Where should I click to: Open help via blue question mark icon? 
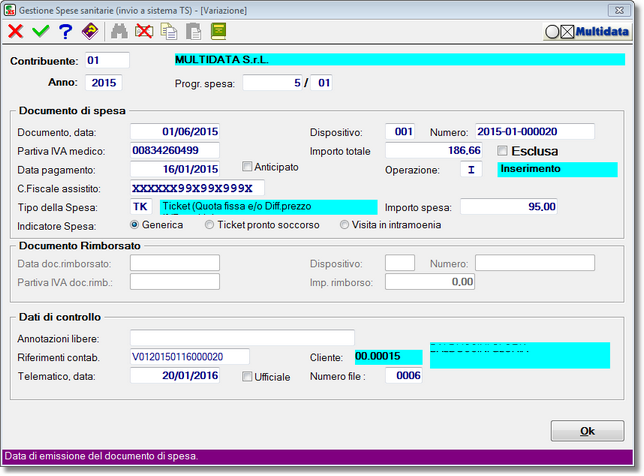tap(65, 32)
